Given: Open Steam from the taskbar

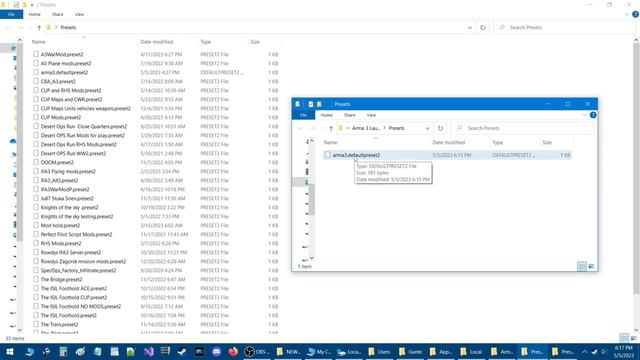Looking at the screenshot, I should click(x=182, y=351).
